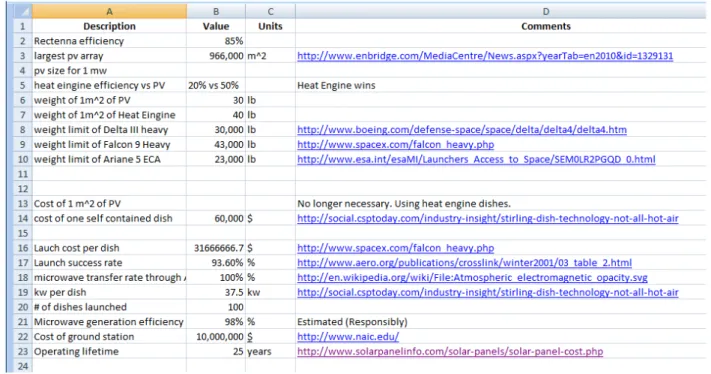Open the wikipedia Atmospheric opacity link
Viewport: 711px width, 374px height.
click(472, 277)
